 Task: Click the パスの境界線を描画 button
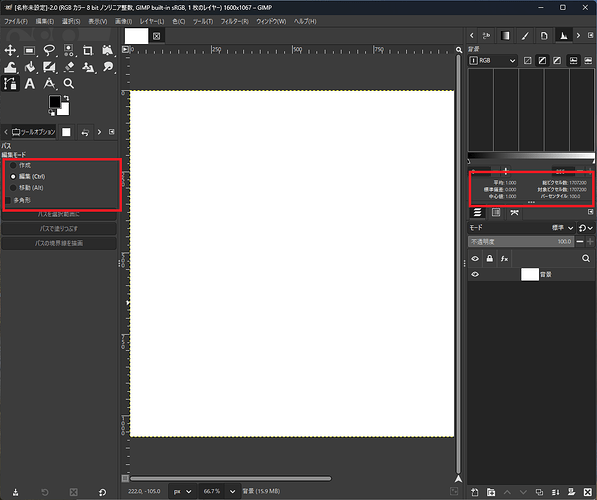pos(59,243)
